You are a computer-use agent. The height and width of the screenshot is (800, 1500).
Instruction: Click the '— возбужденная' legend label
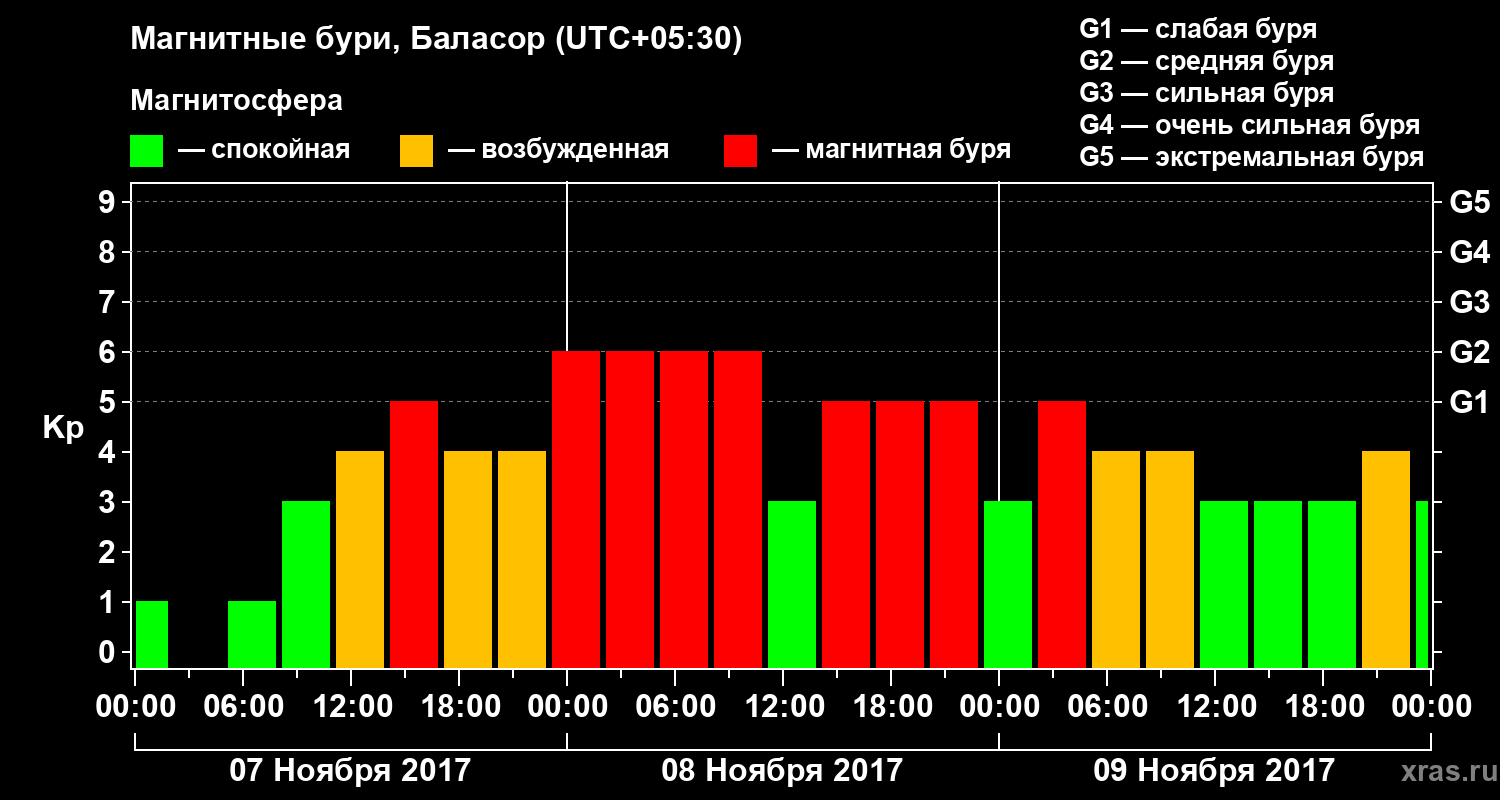click(x=558, y=151)
